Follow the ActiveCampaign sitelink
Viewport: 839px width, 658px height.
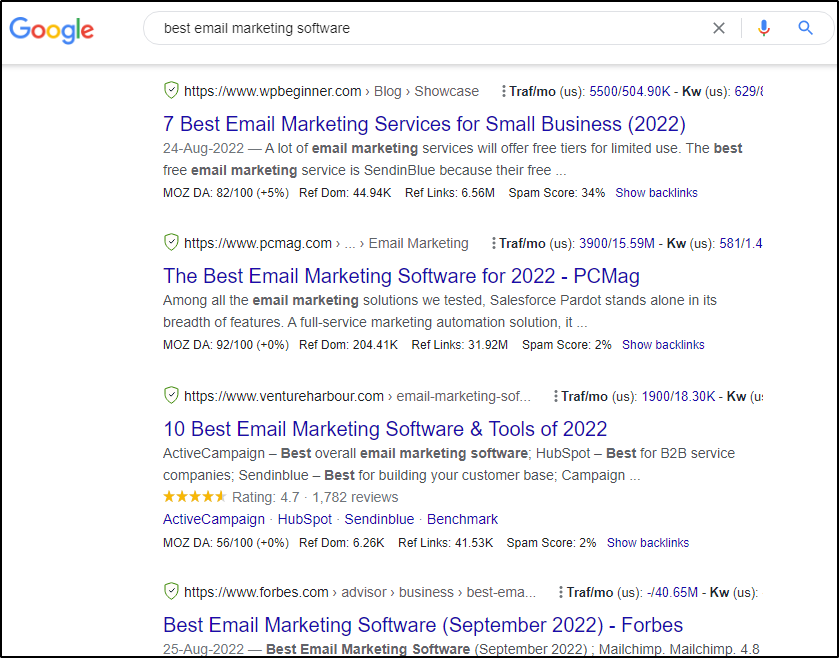coord(214,519)
